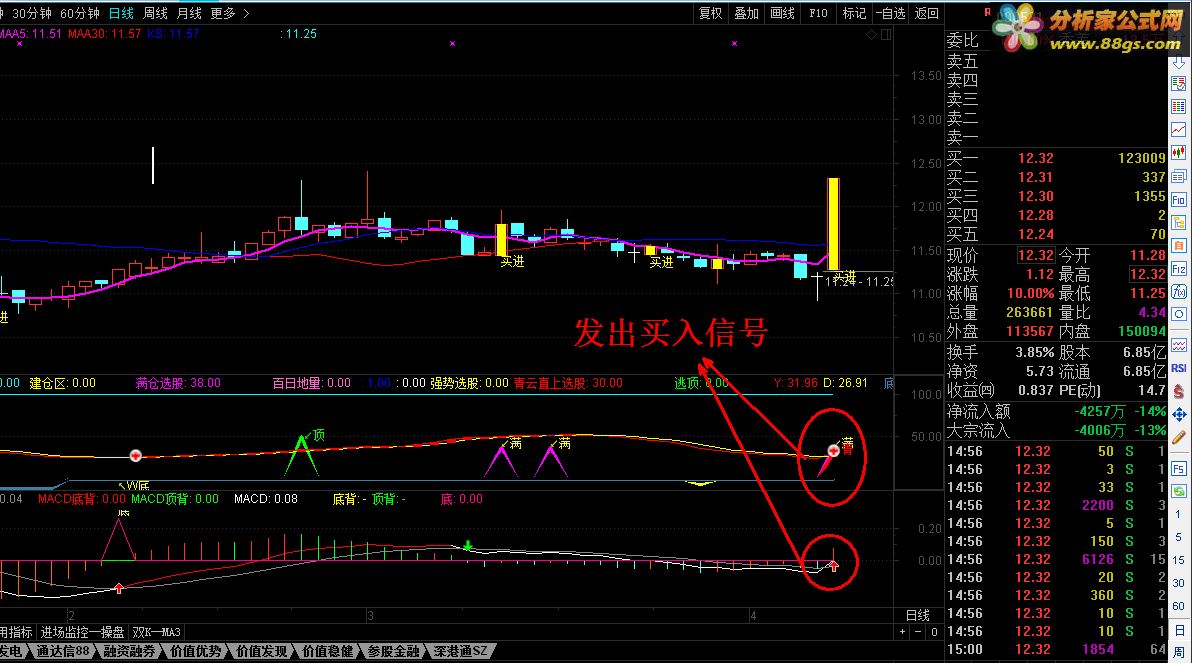Click the square window icon at chart top-right
This screenshot has height=663, width=1192.
click(886, 34)
